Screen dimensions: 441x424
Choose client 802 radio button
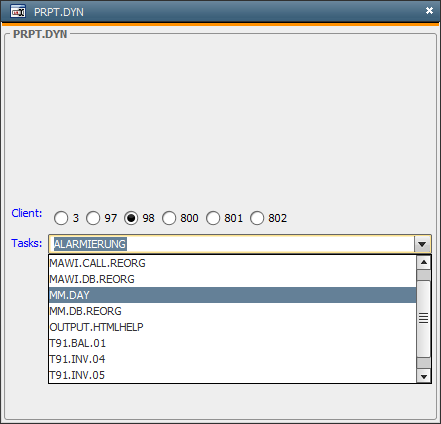click(x=257, y=218)
